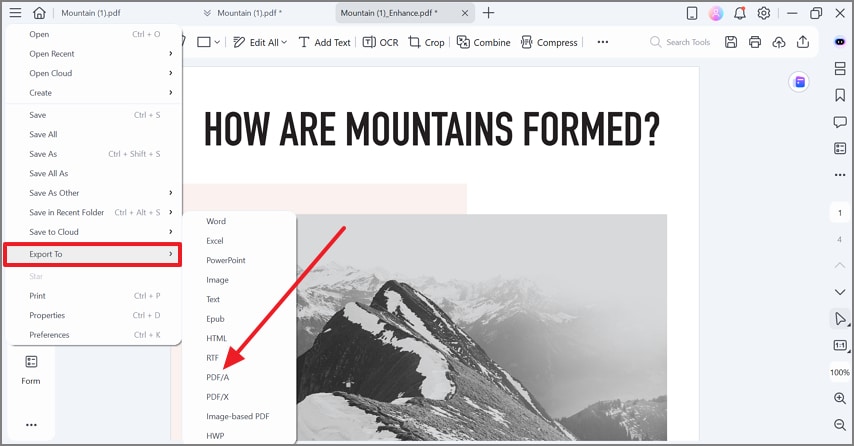Open the user profile avatar
The width and height of the screenshot is (854, 446).
716,13
